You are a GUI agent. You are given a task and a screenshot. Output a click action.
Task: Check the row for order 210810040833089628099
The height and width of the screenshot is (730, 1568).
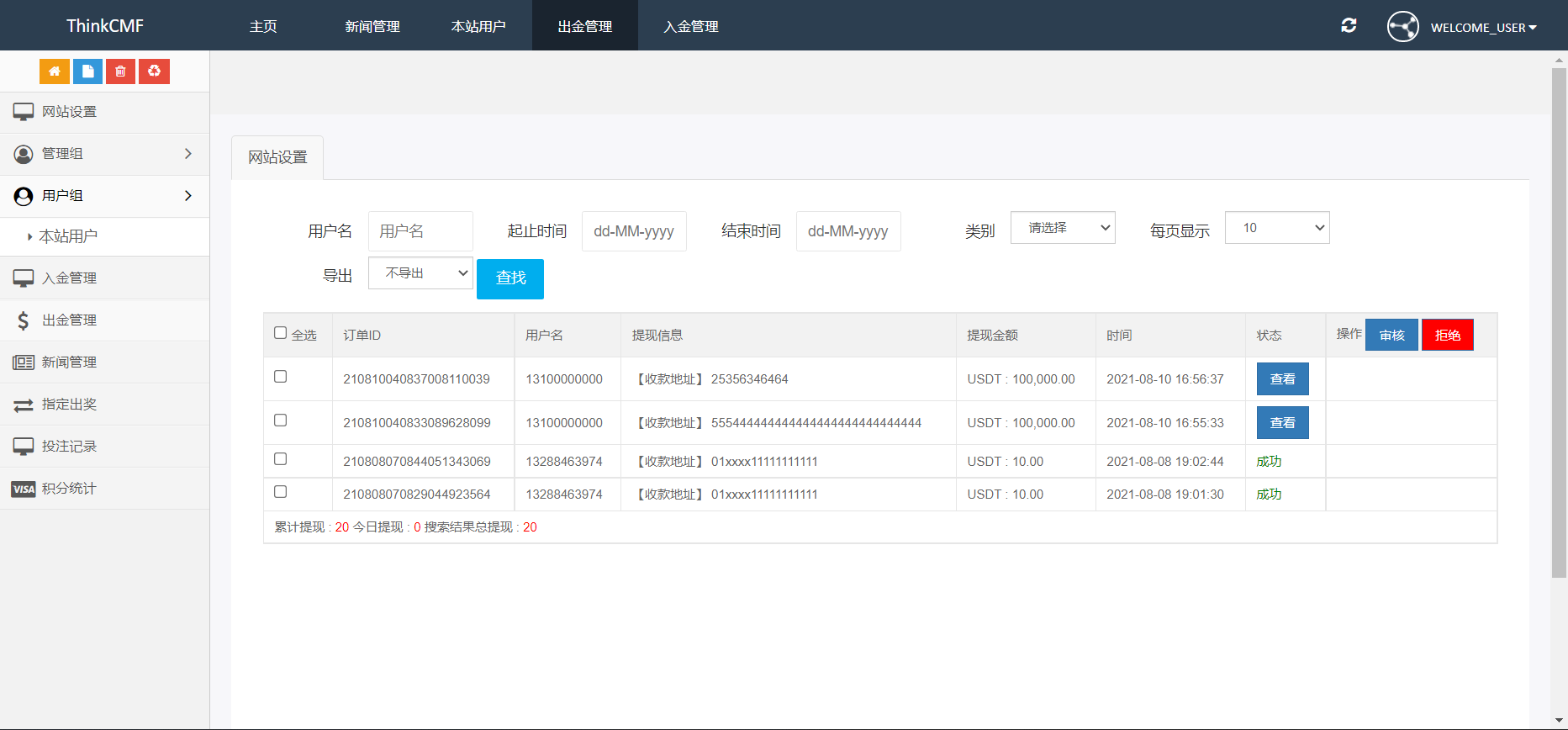[x=281, y=421]
